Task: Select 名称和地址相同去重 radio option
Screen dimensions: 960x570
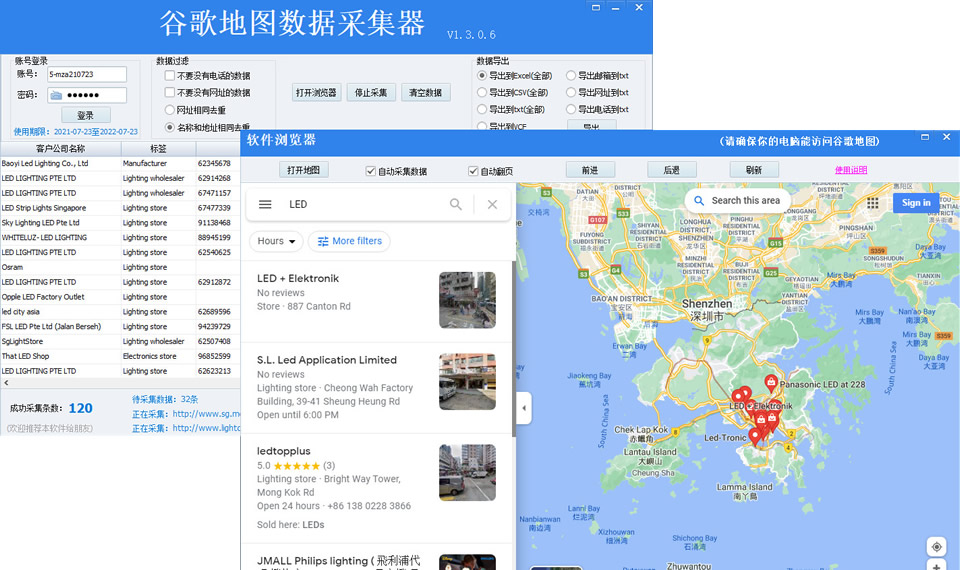Action: [170, 127]
